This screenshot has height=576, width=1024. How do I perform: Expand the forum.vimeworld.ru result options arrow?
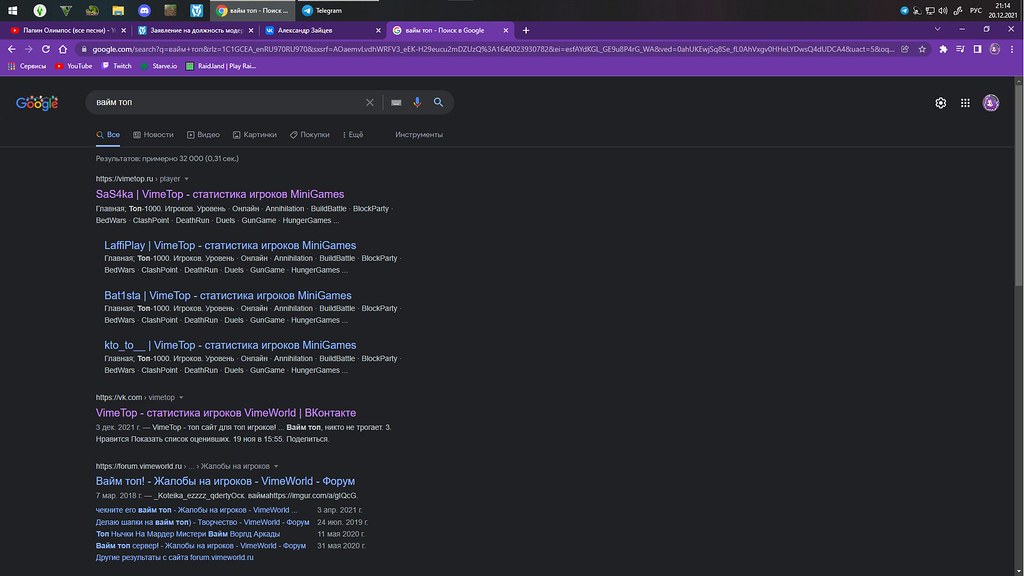tap(275, 466)
